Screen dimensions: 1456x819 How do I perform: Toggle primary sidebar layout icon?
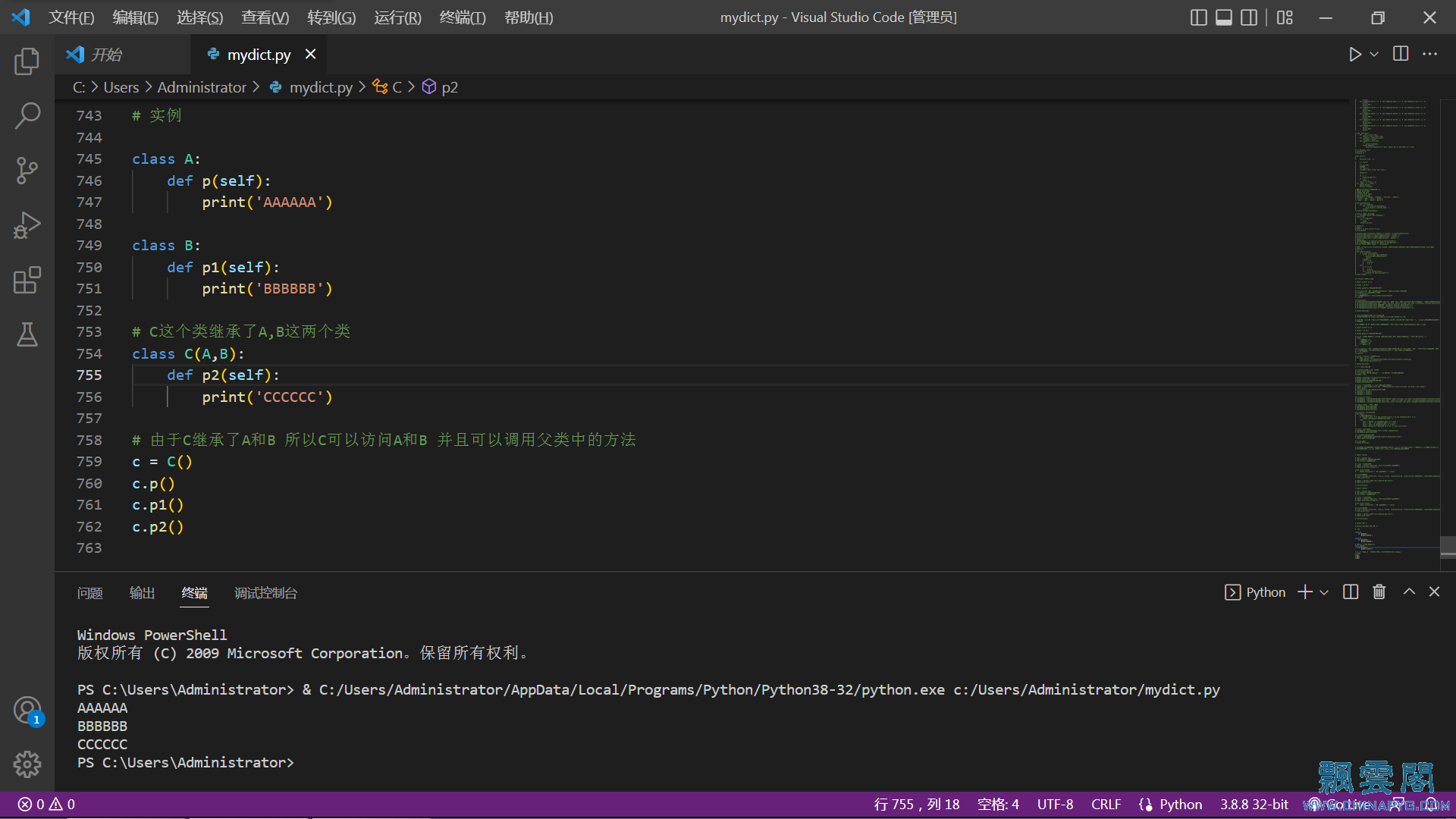click(x=1199, y=17)
